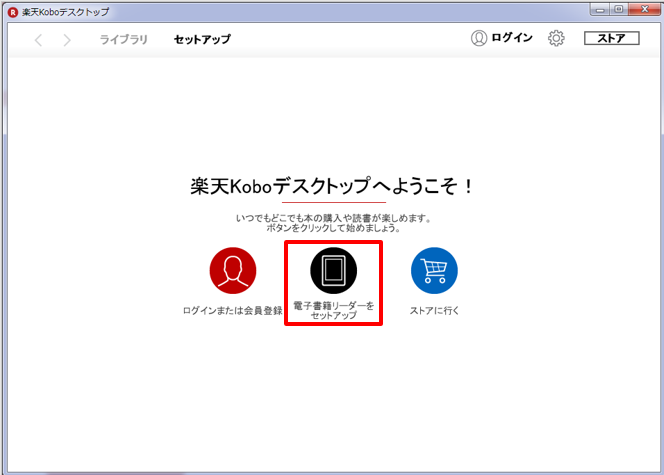Click the Rakuten R icon in title bar

click(13, 12)
